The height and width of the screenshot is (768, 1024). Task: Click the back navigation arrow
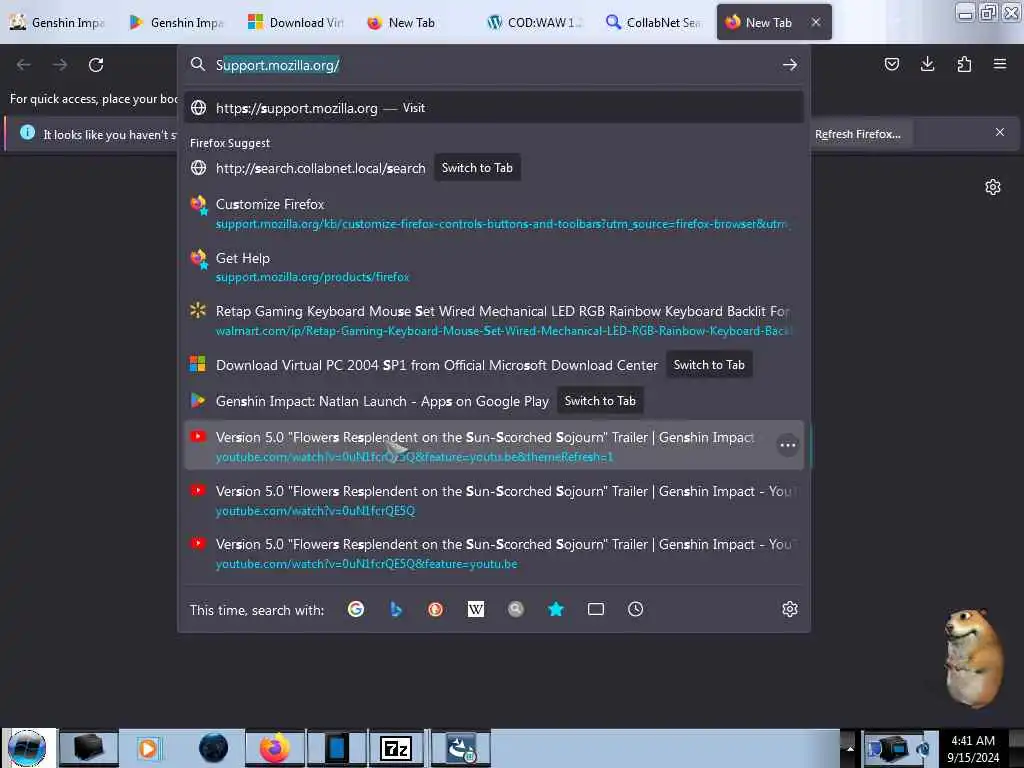coord(24,65)
